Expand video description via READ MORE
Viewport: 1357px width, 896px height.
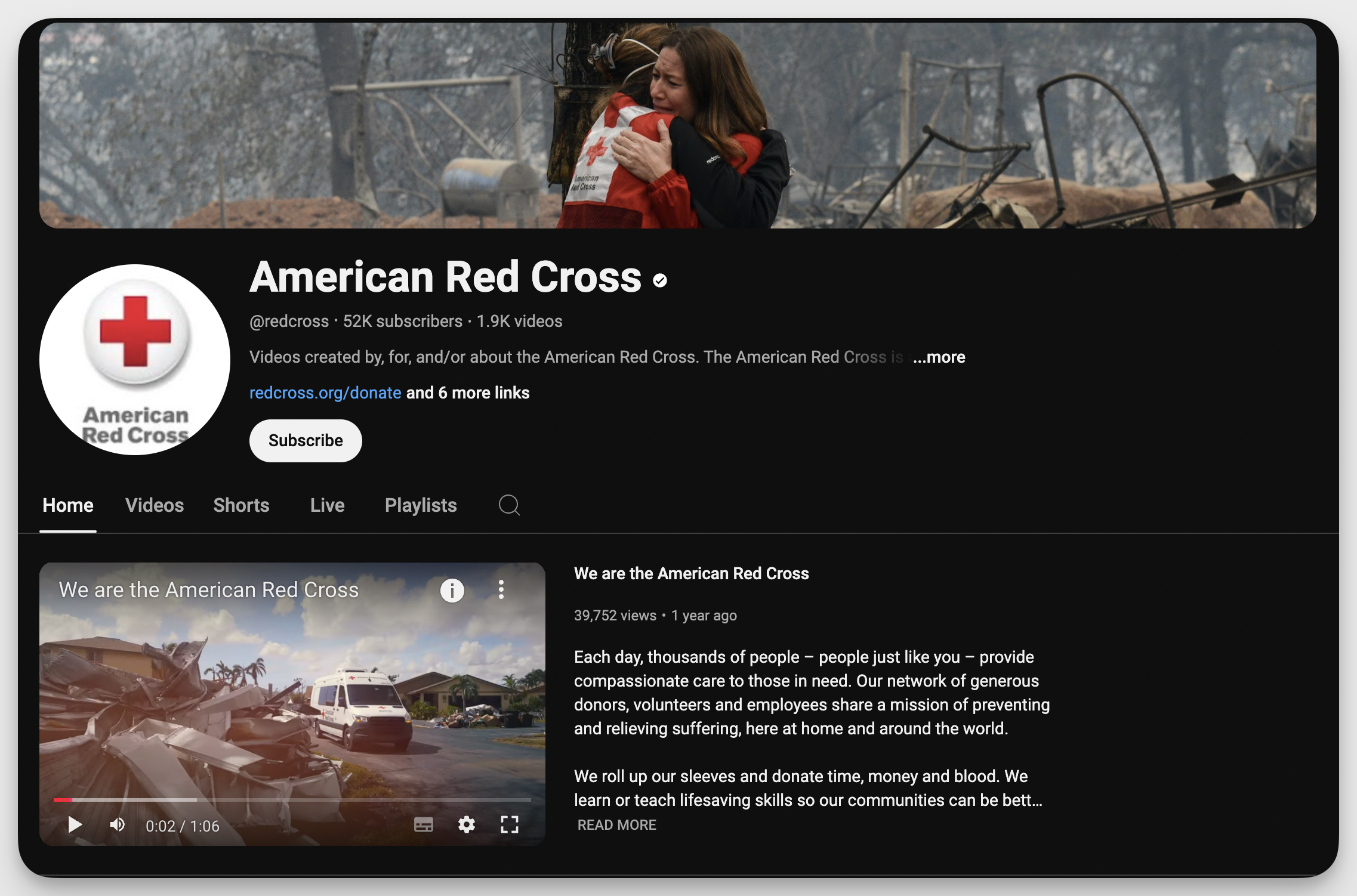(x=617, y=825)
